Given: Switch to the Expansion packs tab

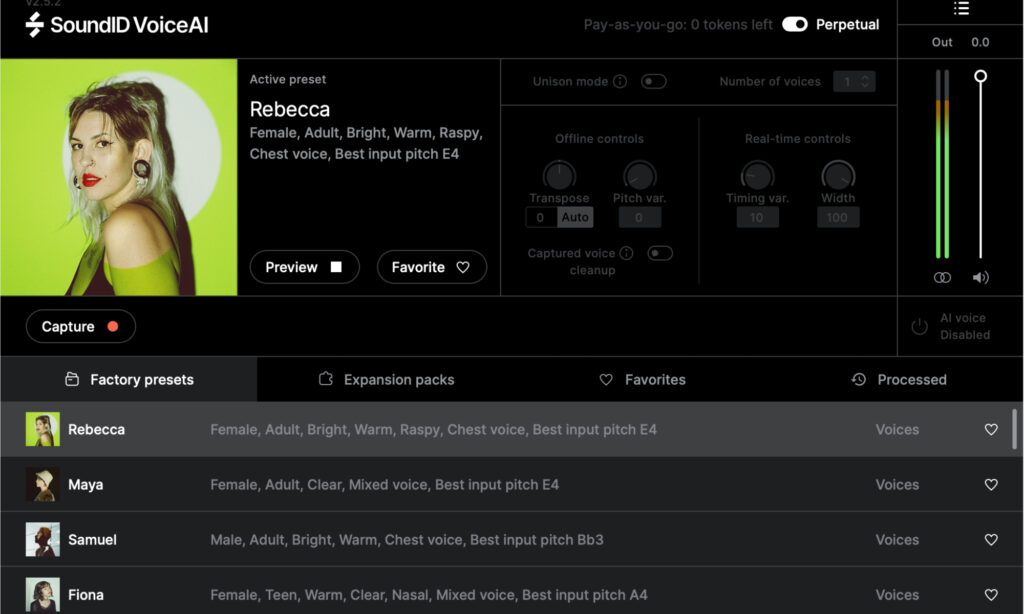Looking at the screenshot, I should pos(386,380).
